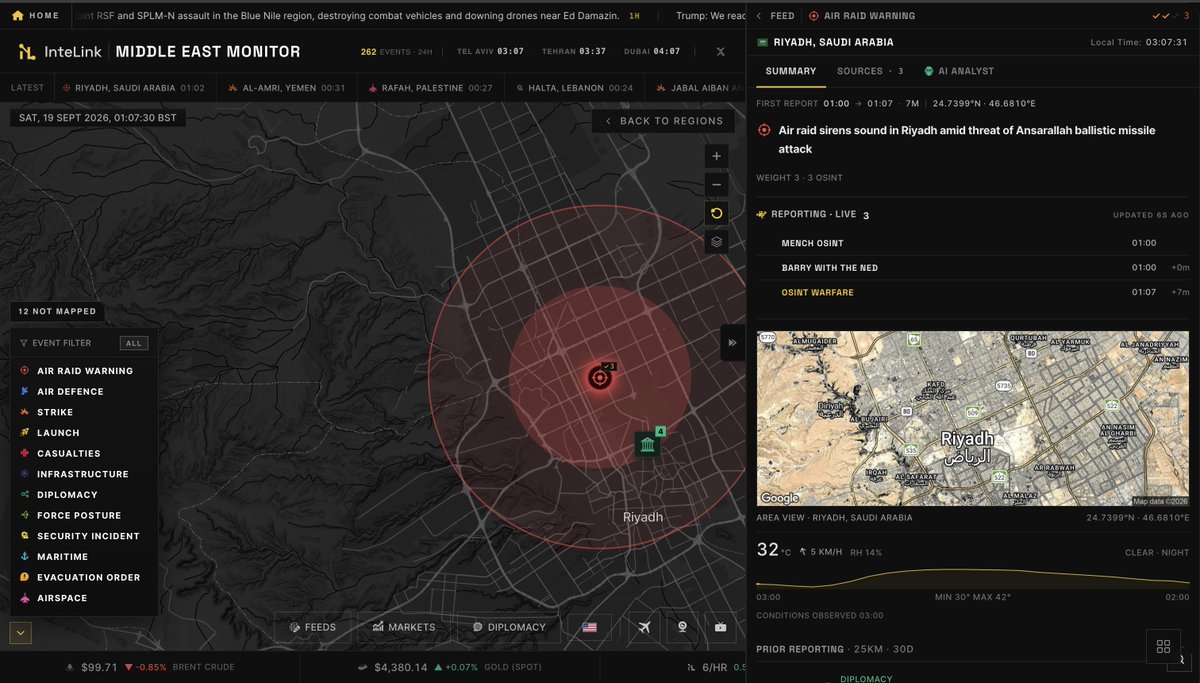Click the InteLink logo
The image size is (1200, 683).
(x=61, y=51)
